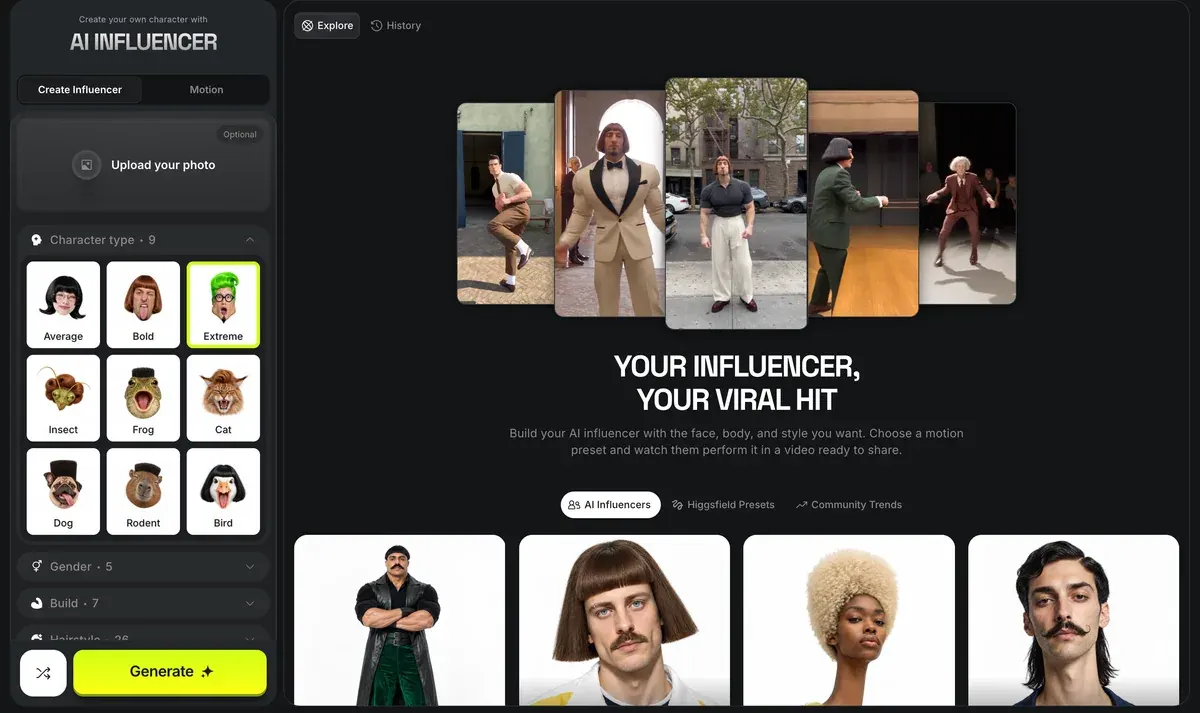Click the Character type head icon

coord(36,240)
